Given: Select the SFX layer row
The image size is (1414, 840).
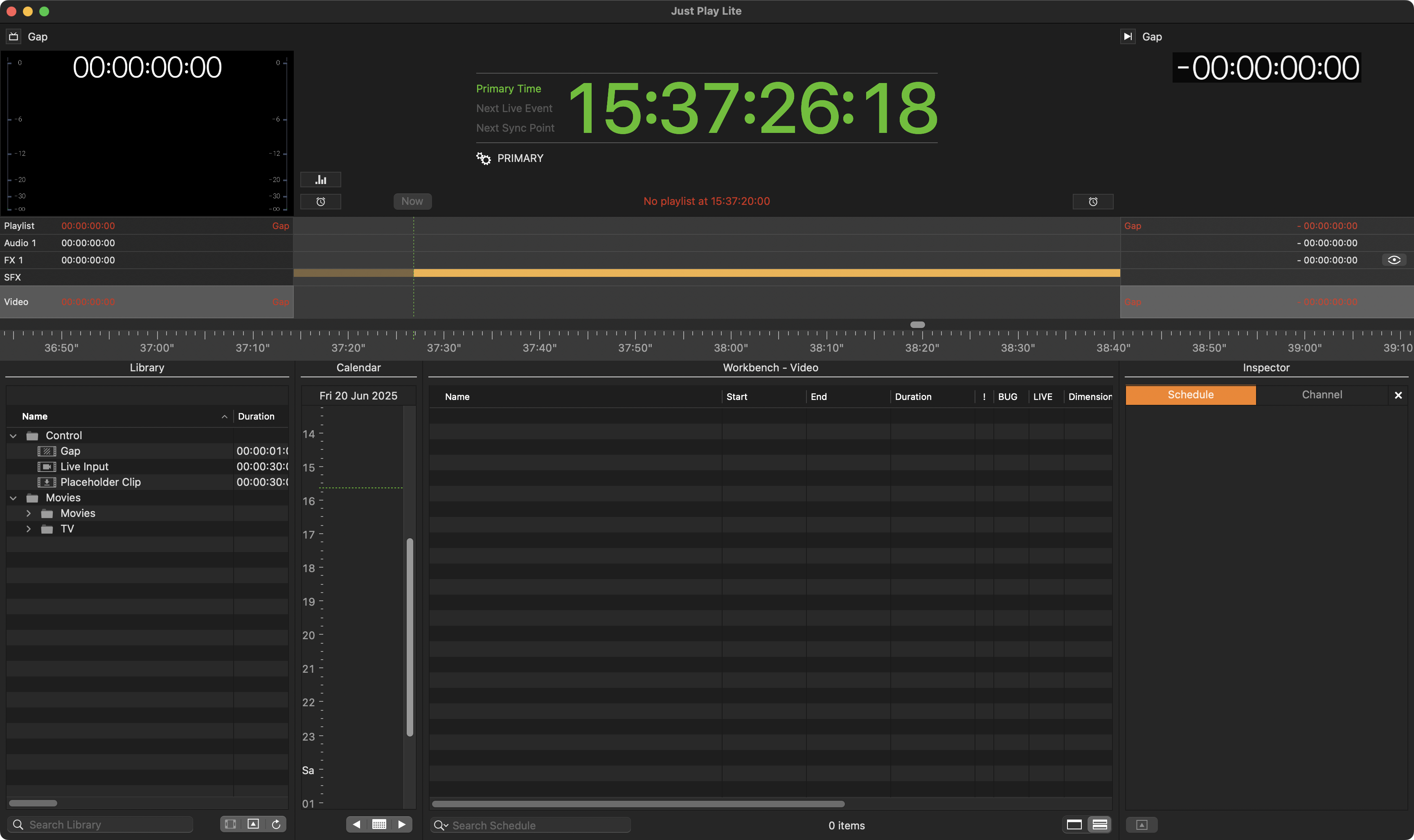Looking at the screenshot, I should [146, 277].
